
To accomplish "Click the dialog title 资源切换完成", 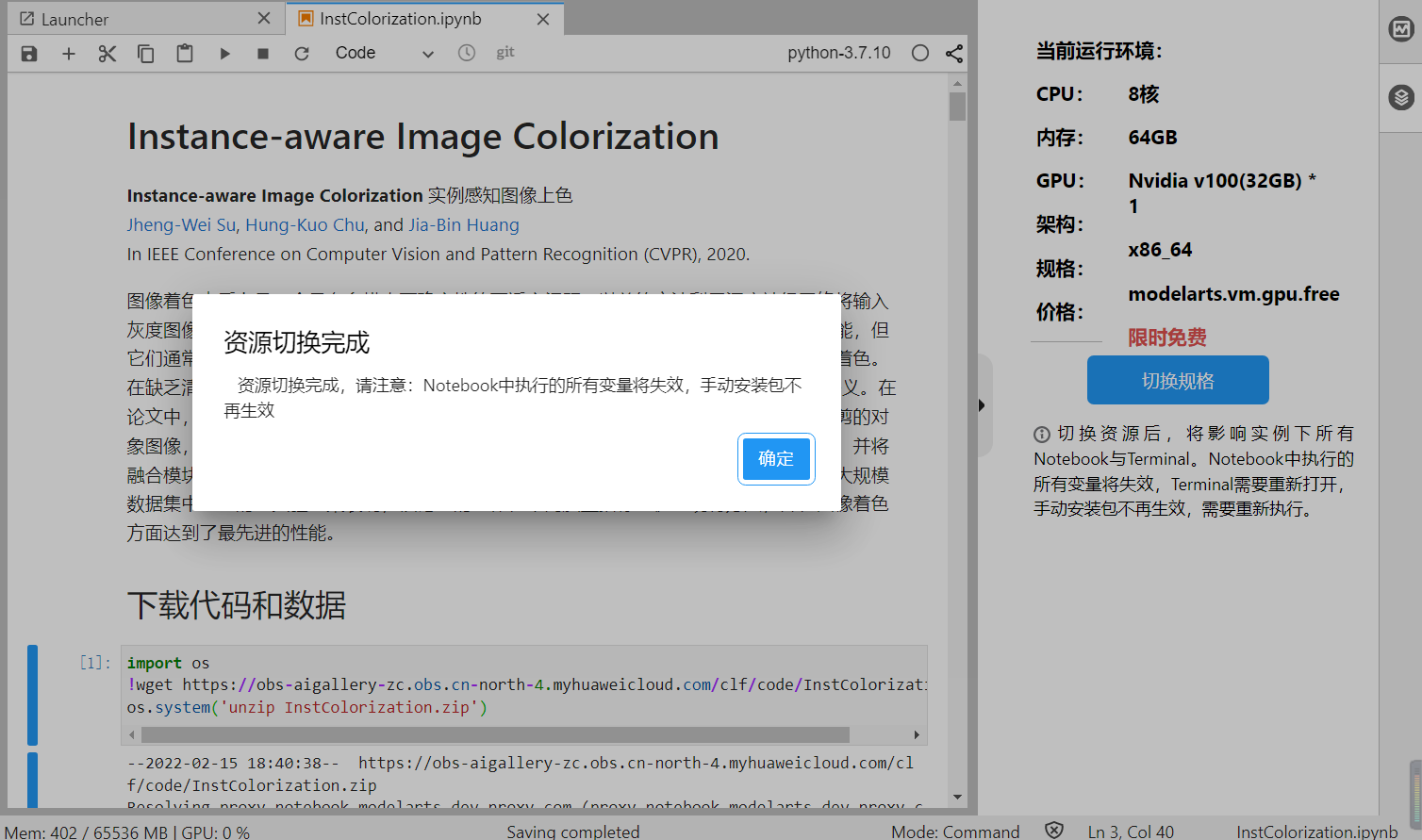I will click(x=297, y=342).
